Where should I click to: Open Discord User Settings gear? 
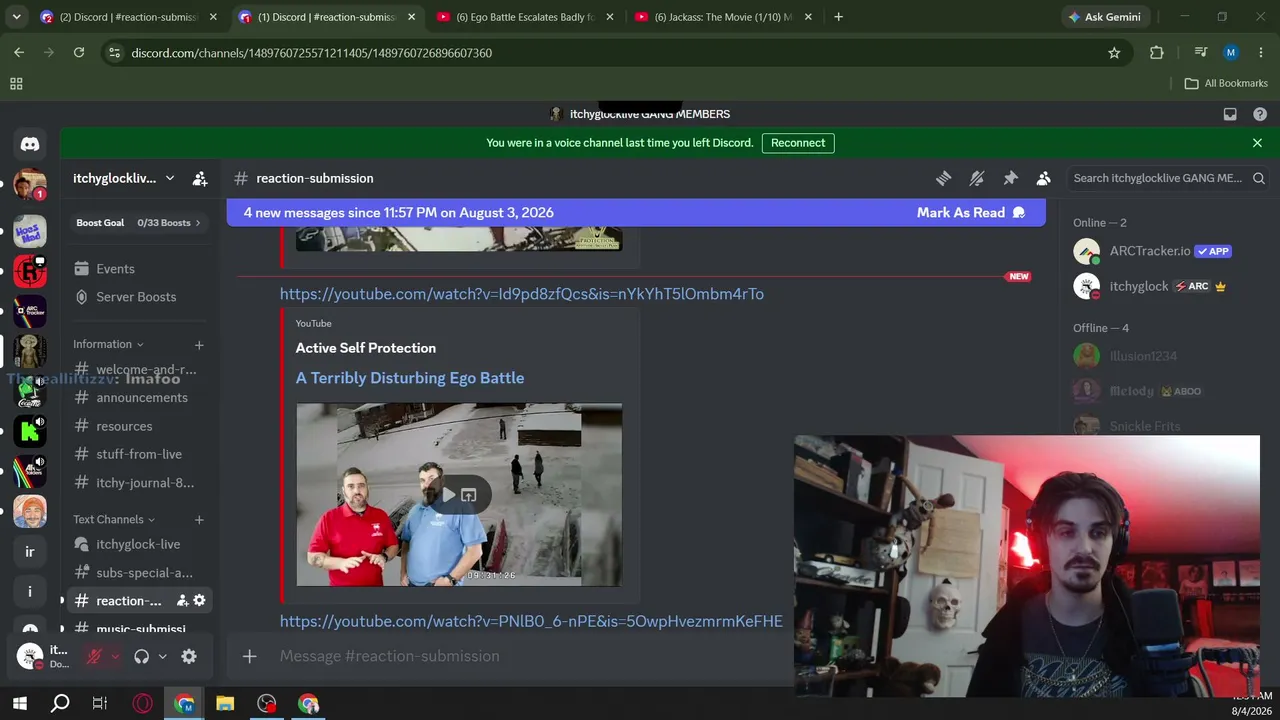pos(189,657)
